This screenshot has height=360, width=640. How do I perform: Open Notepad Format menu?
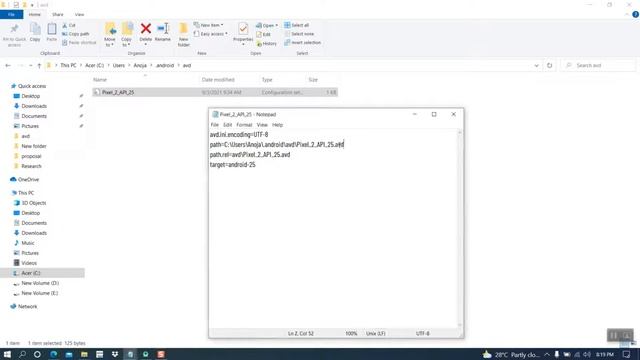click(x=244, y=125)
